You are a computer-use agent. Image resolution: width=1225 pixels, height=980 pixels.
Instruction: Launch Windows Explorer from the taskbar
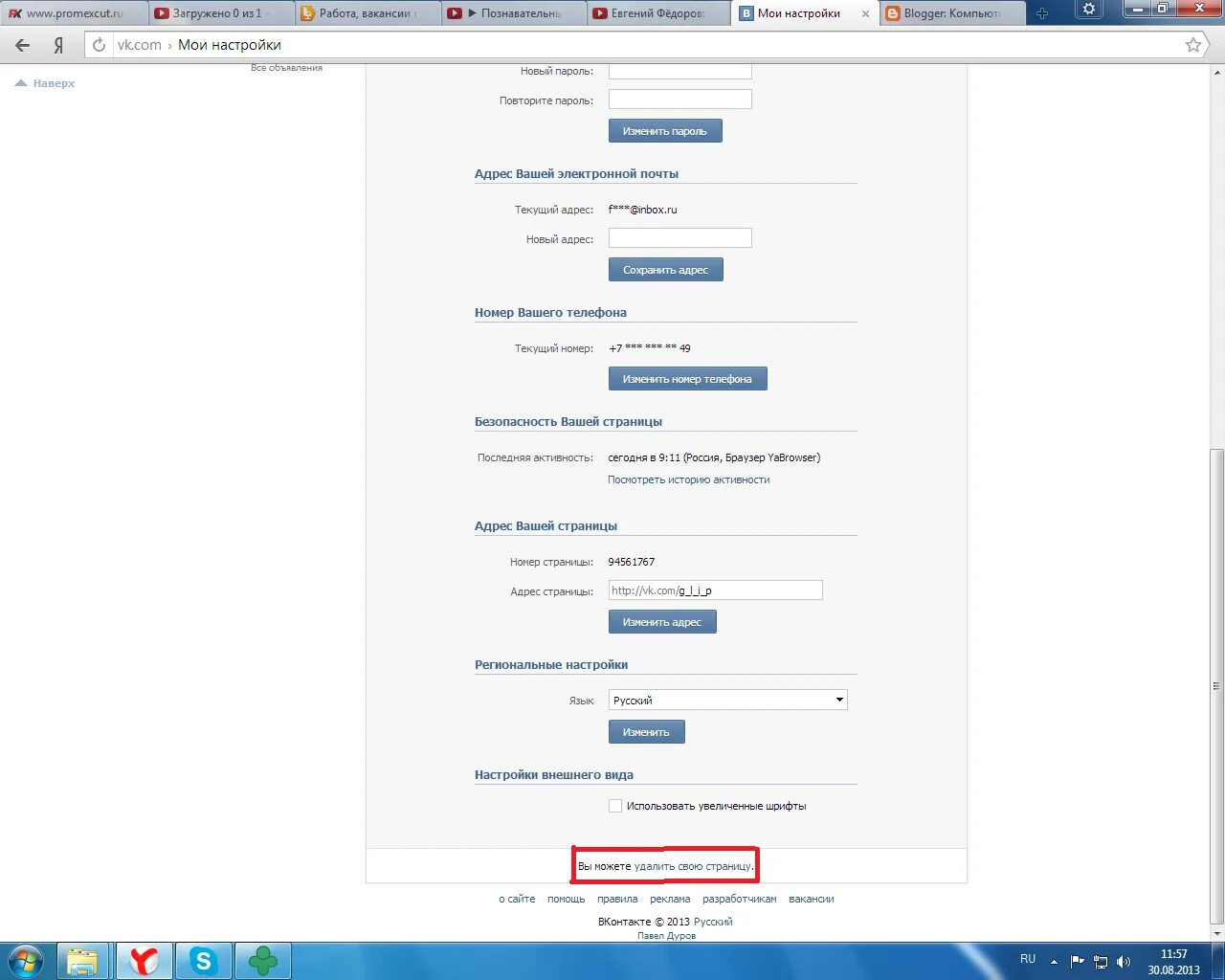[x=83, y=961]
